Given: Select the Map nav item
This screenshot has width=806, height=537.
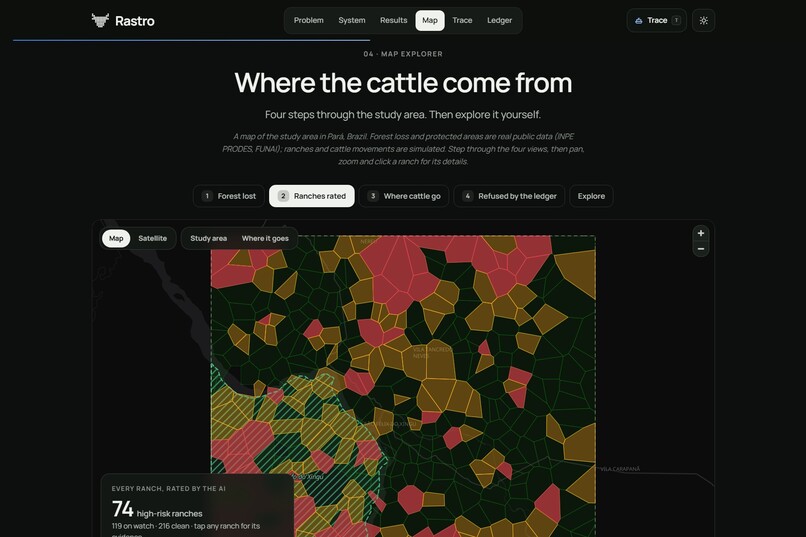Looking at the screenshot, I should pyautogui.click(x=430, y=21).
